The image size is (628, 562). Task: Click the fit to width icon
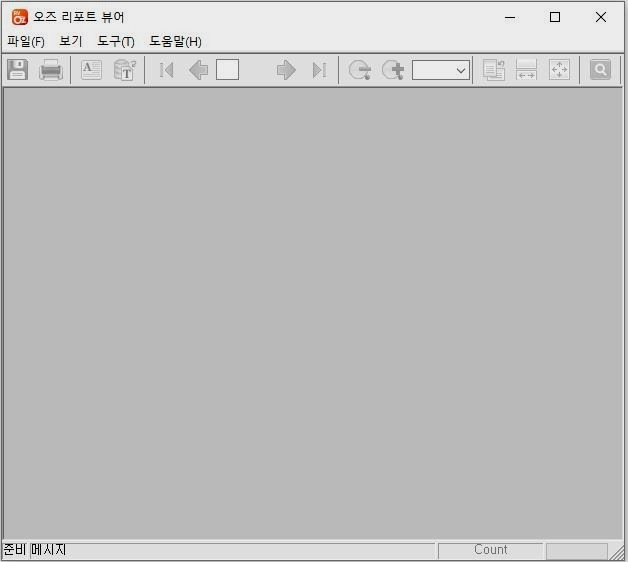tap(526, 70)
